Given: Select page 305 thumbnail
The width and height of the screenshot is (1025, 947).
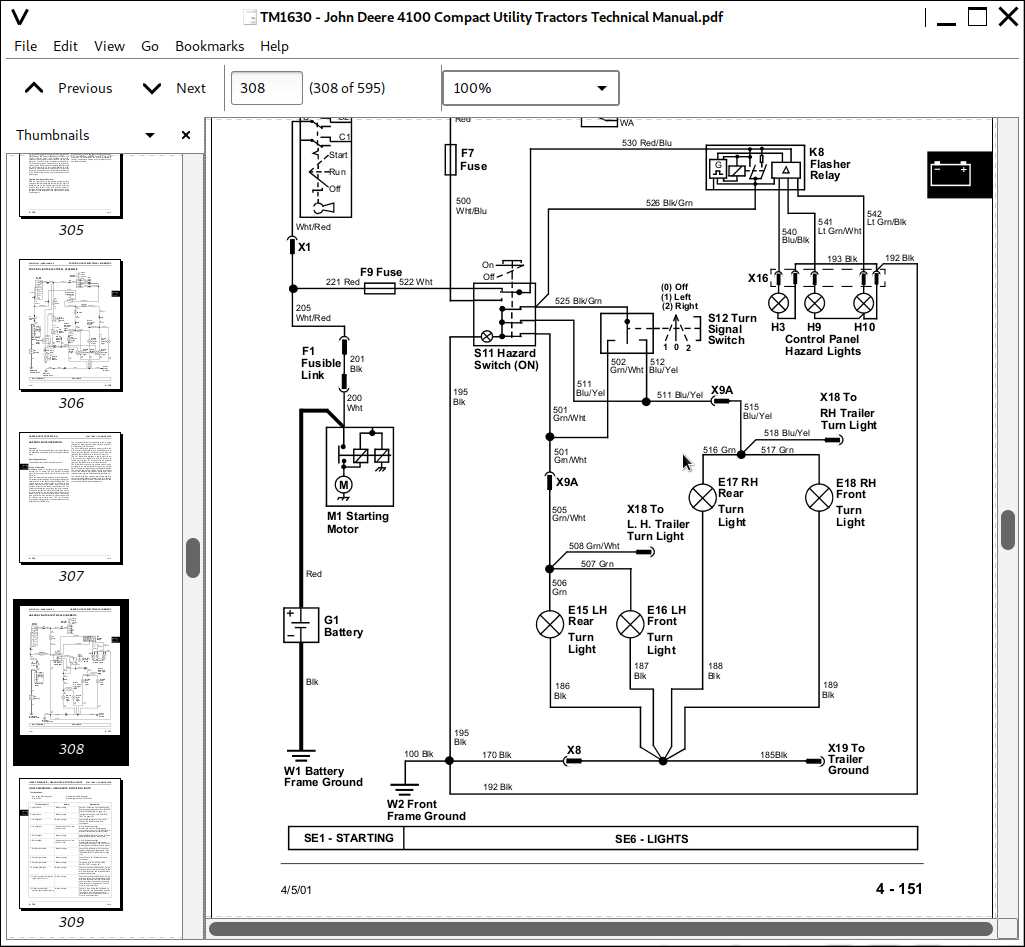Looking at the screenshot, I should click(x=71, y=186).
